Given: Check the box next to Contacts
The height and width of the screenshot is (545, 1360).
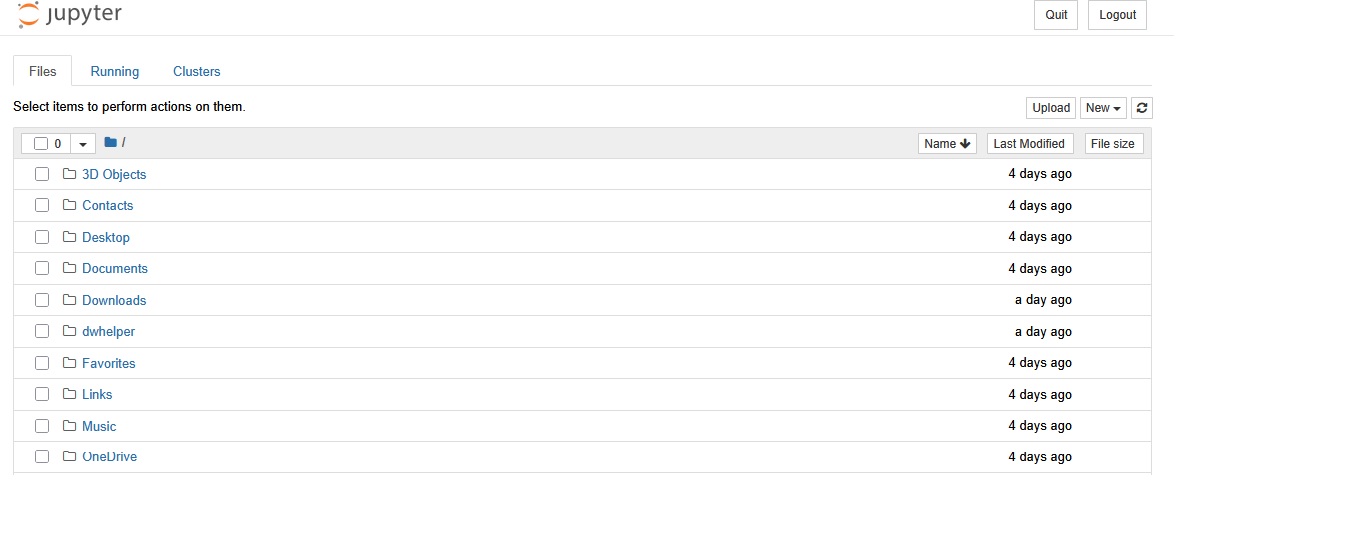Looking at the screenshot, I should (42, 205).
